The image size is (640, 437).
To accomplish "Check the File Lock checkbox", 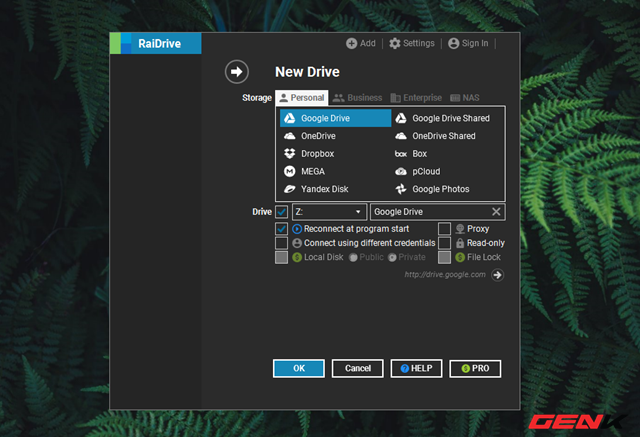I will pos(444,257).
